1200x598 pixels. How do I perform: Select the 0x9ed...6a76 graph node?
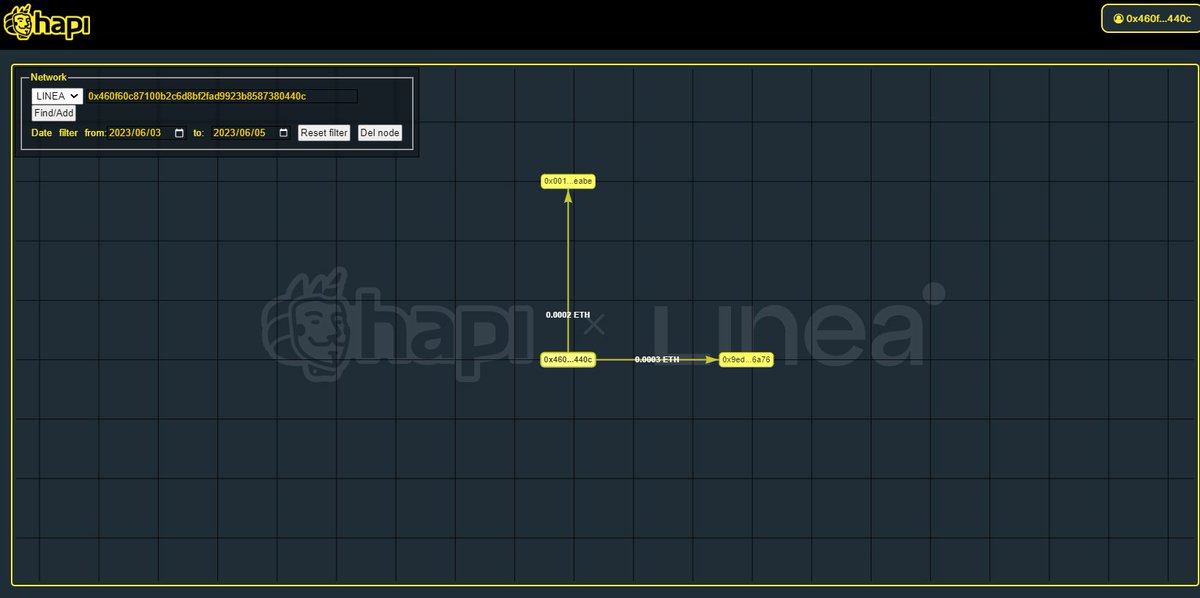(747, 359)
